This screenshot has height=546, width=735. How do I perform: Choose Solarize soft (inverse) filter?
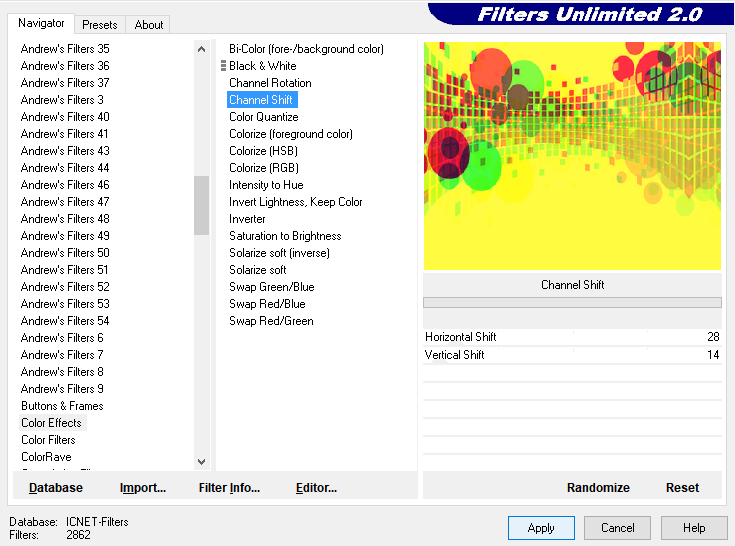tap(279, 253)
